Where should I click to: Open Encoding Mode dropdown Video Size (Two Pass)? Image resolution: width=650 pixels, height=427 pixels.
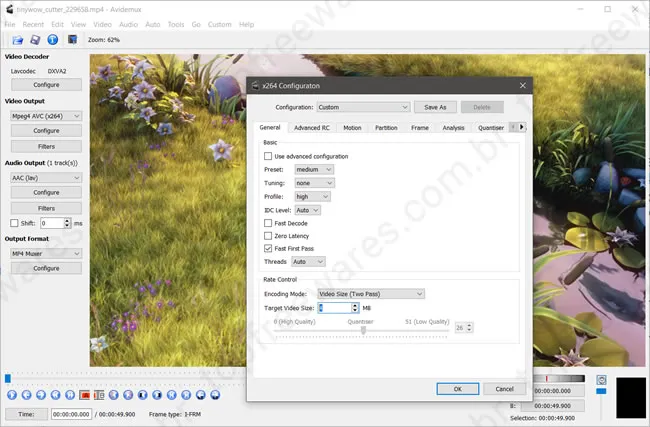pyautogui.click(x=371, y=294)
